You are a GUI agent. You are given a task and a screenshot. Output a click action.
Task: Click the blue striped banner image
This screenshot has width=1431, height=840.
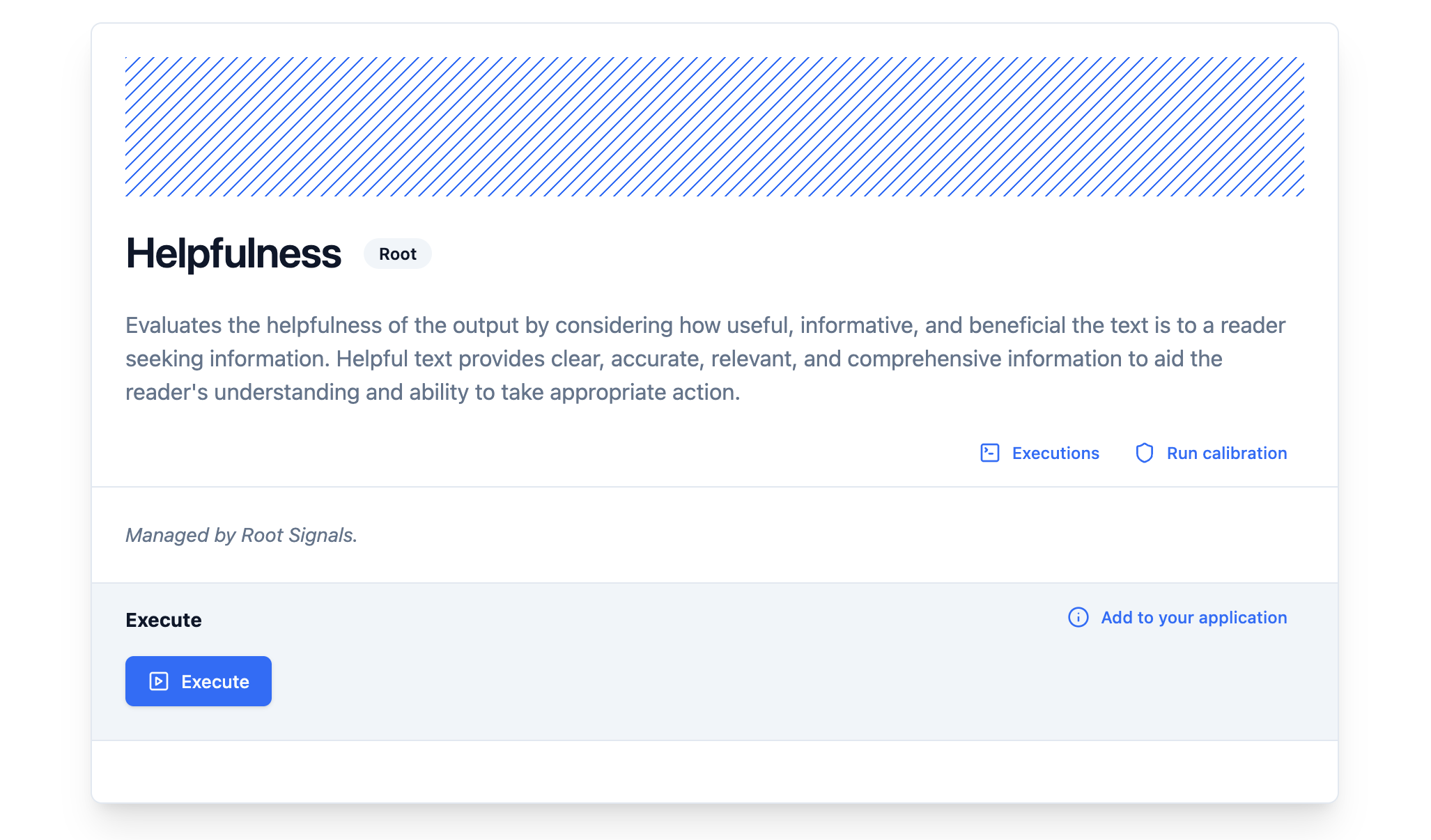pos(714,127)
